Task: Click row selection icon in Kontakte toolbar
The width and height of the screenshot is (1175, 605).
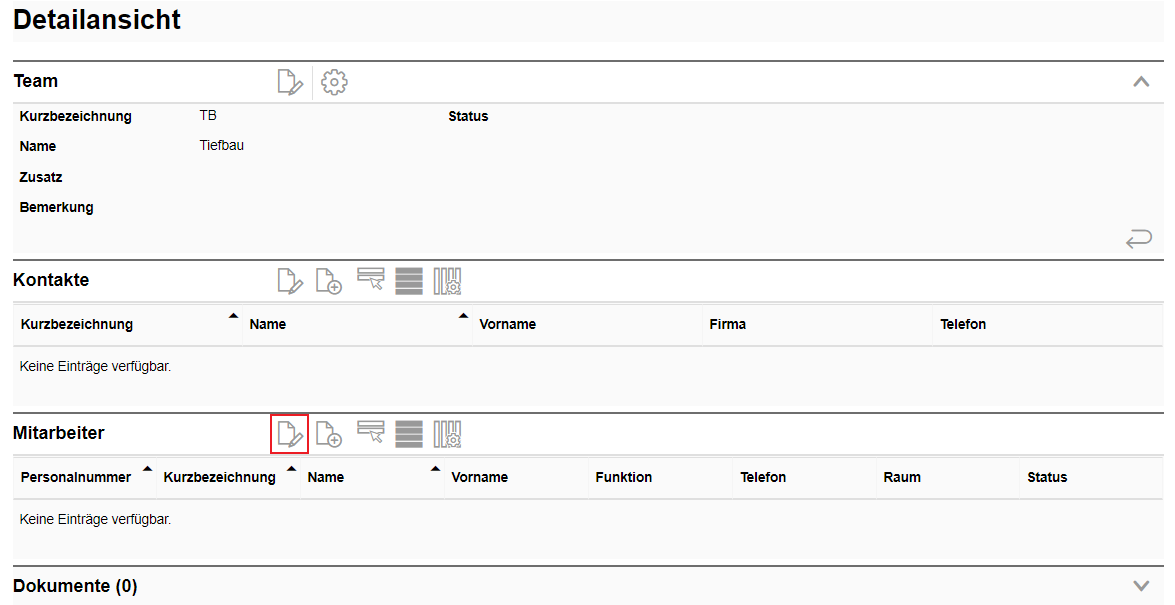Action: pos(371,281)
